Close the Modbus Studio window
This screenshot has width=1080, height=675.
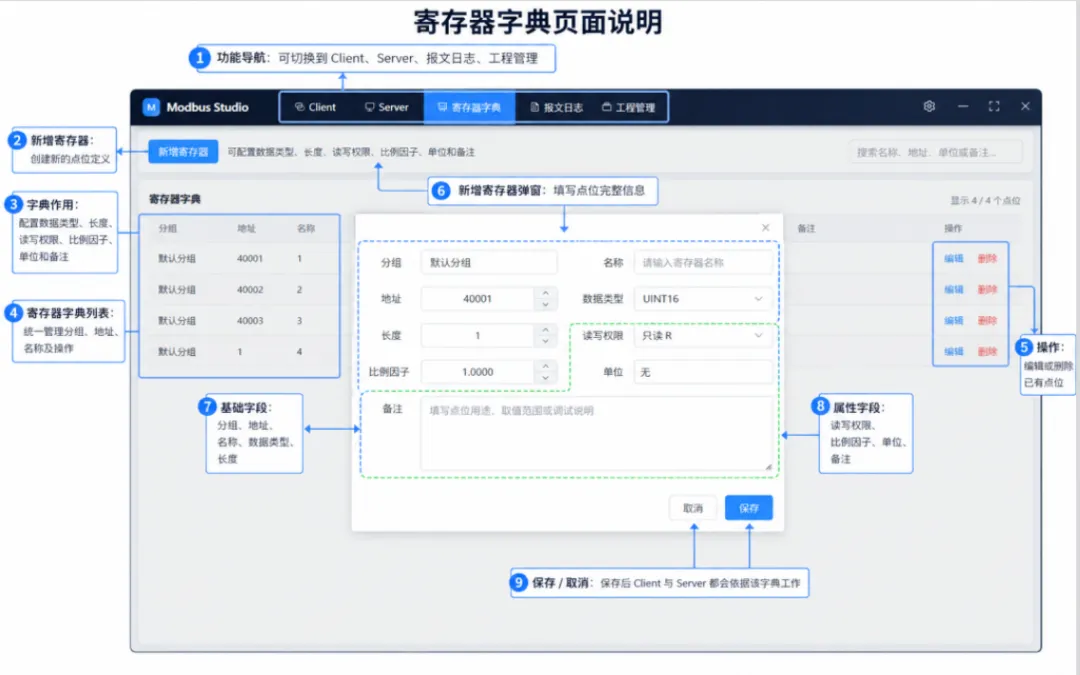click(x=1025, y=106)
